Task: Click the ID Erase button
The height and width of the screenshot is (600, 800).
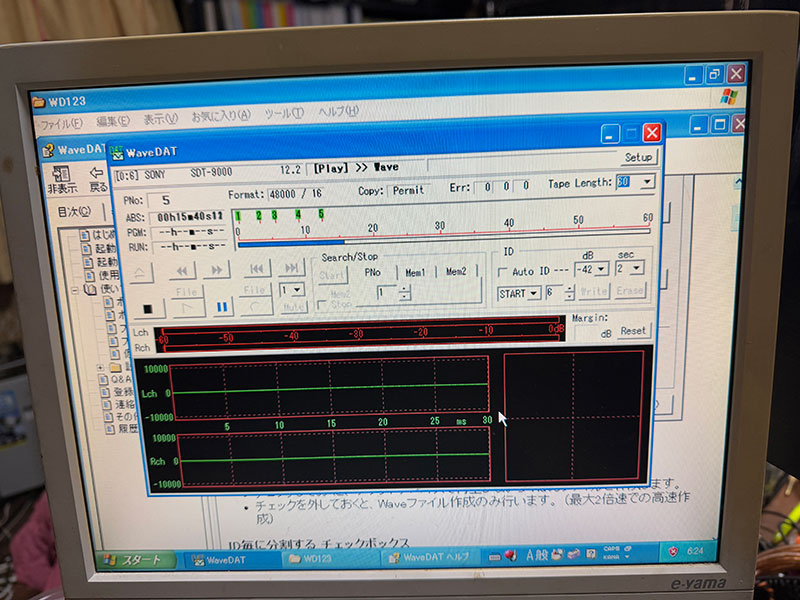Action: click(x=630, y=290)
